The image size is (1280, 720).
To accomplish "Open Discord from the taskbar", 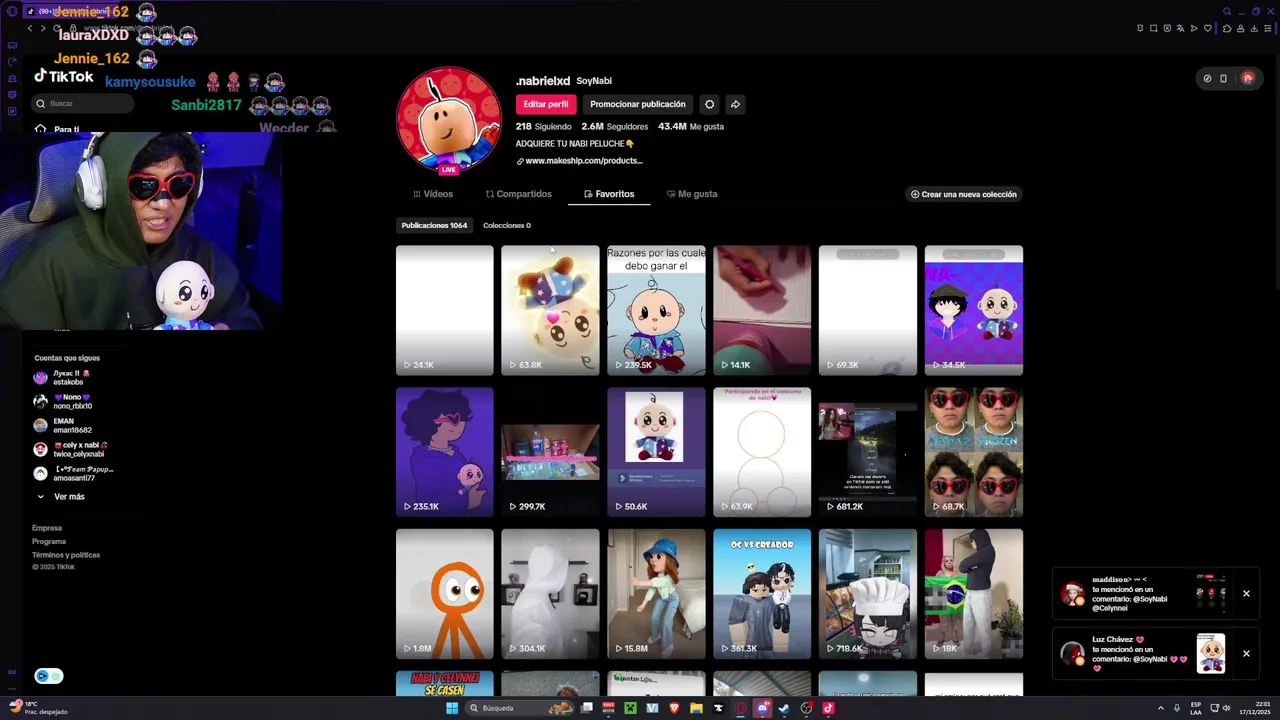I will point(762,708).
